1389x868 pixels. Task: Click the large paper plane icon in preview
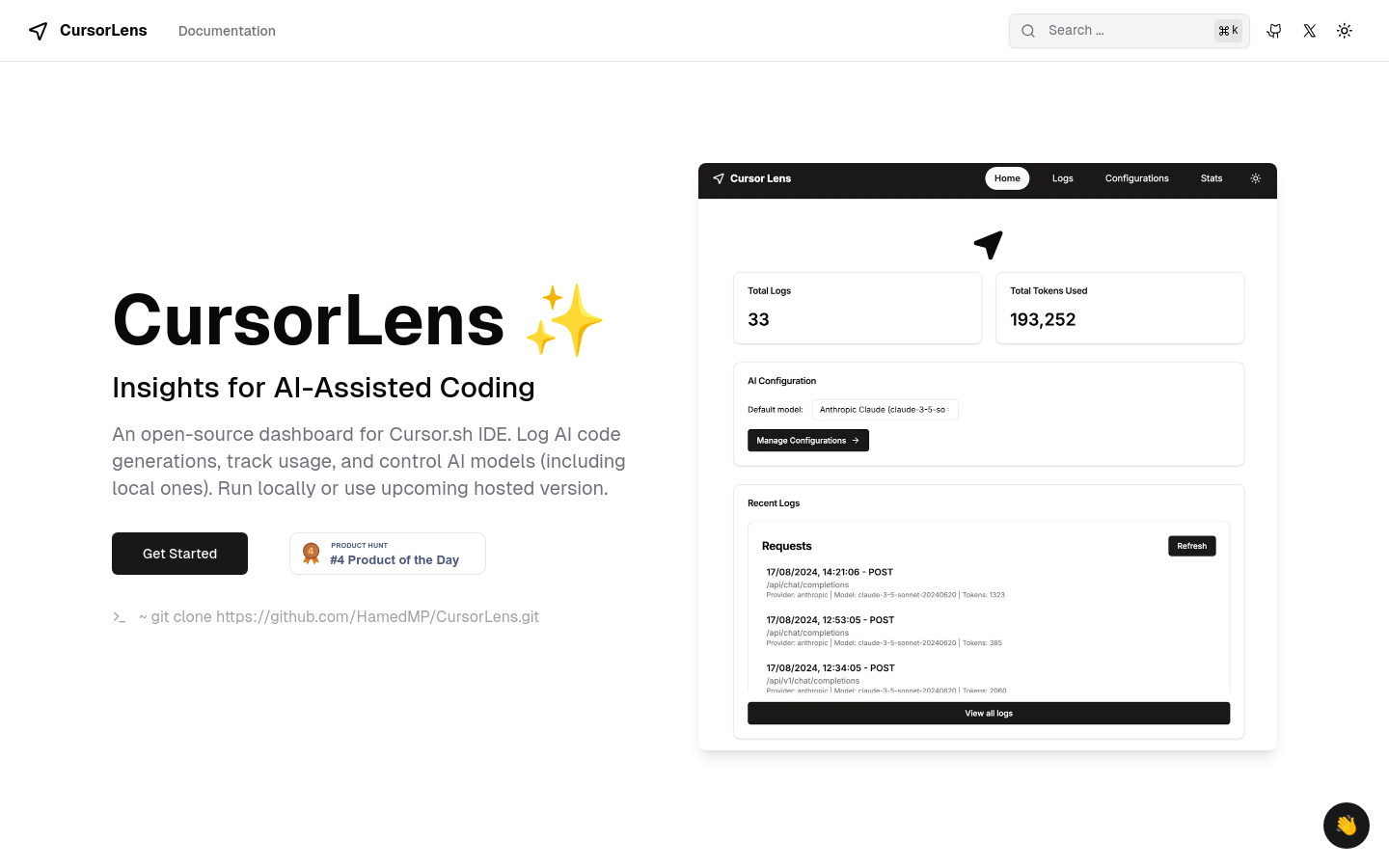pyautogui.click(x=988, y=244)
